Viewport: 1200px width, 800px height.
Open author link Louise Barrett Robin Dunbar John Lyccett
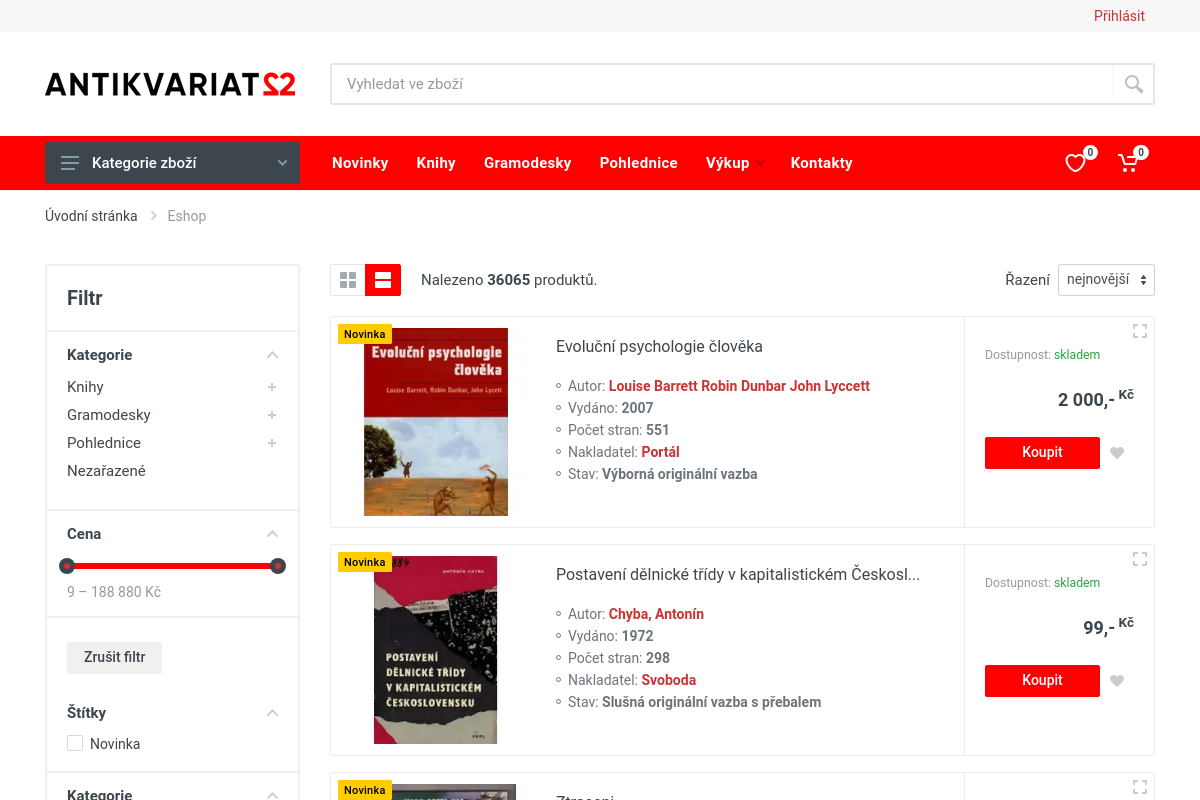[739, 386]
